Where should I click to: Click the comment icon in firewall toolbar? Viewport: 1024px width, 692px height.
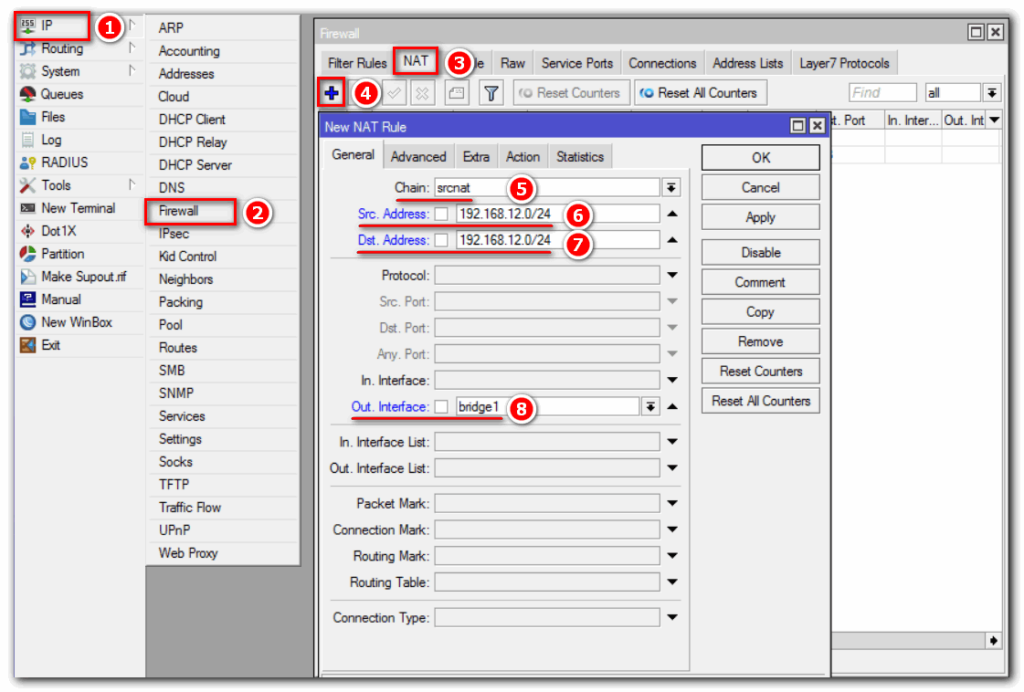pyautogui.click(x=456, y=93)
